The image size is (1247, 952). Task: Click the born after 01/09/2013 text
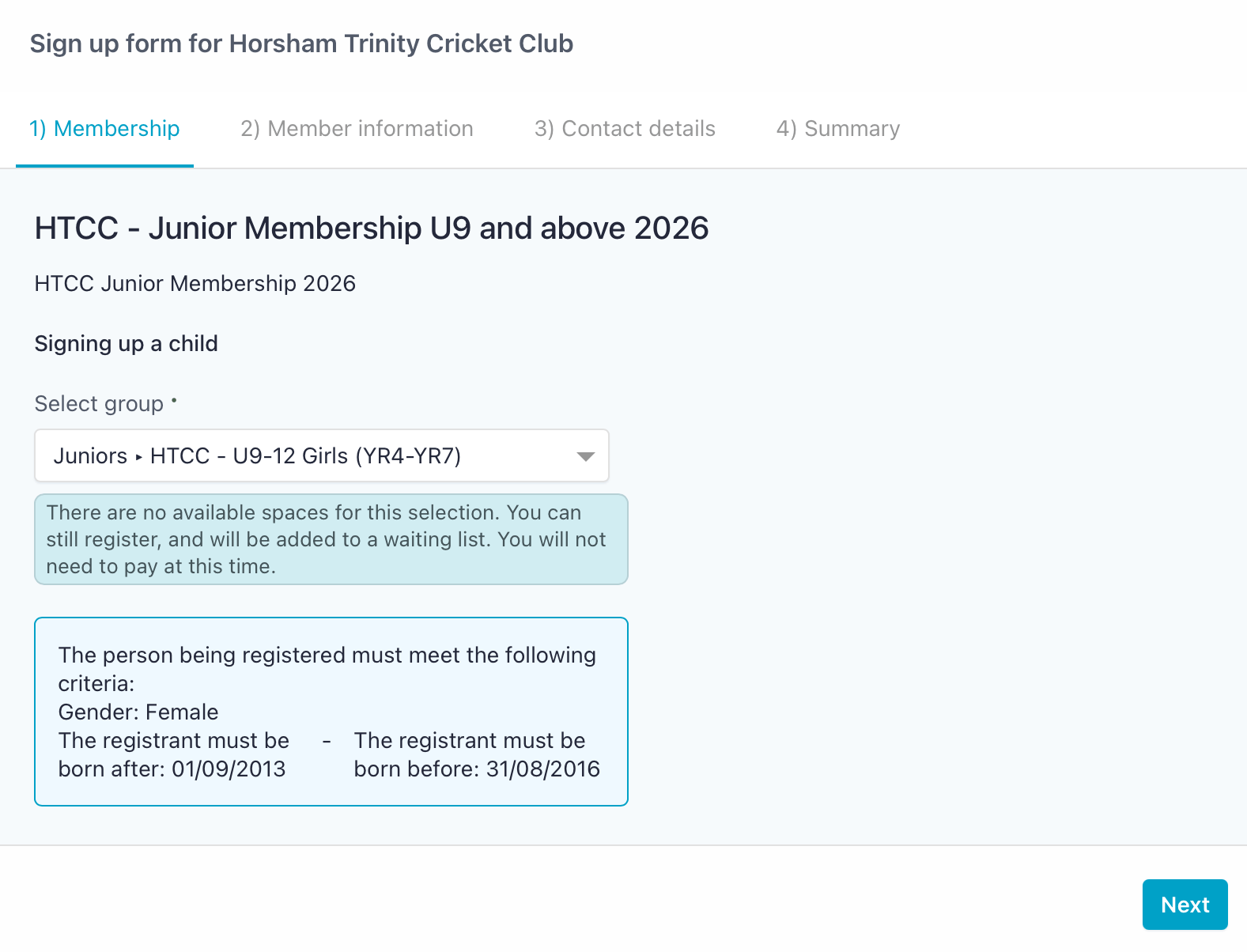[173, 755]
